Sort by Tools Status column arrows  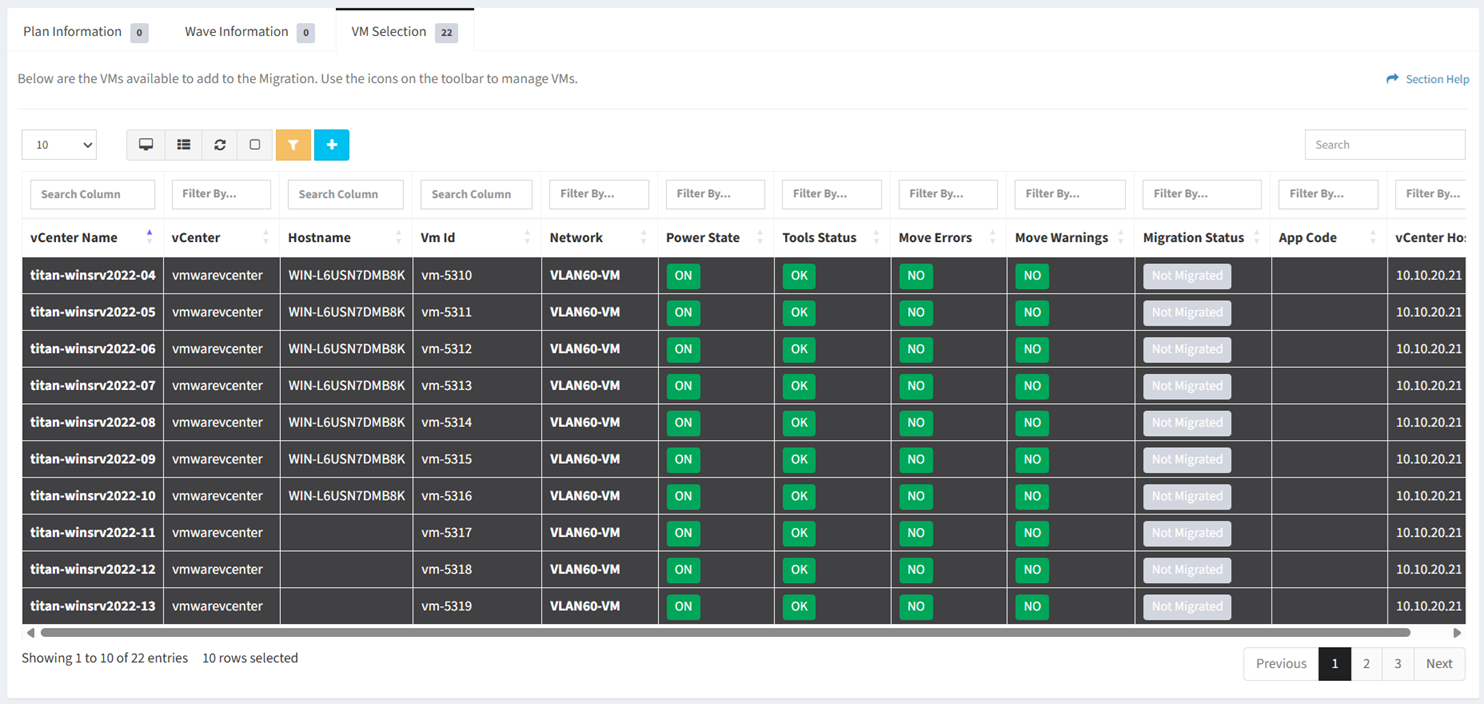pos(877,237)
